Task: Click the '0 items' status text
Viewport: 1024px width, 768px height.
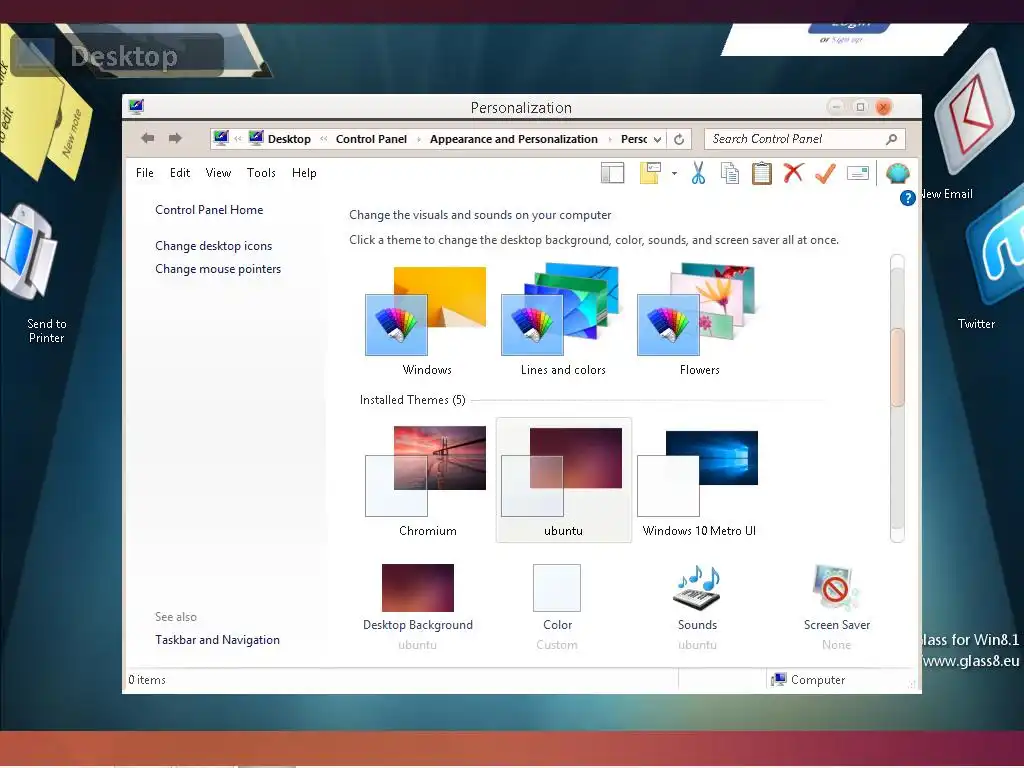Action: [147, 680]
